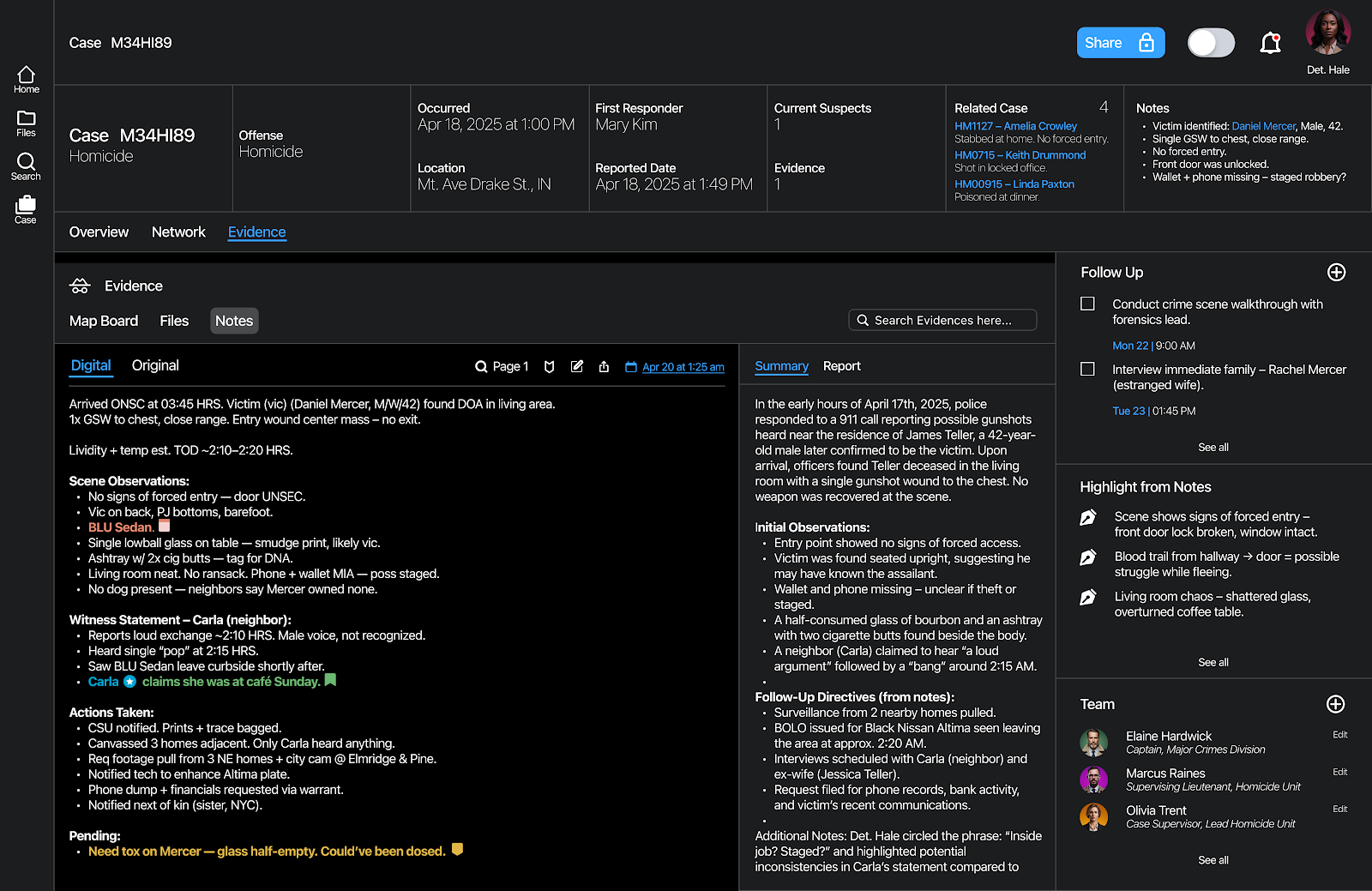This screenshot has width=1372, height=891.
Task: Switch to the Report tab
Action: [x=841, y=366]
